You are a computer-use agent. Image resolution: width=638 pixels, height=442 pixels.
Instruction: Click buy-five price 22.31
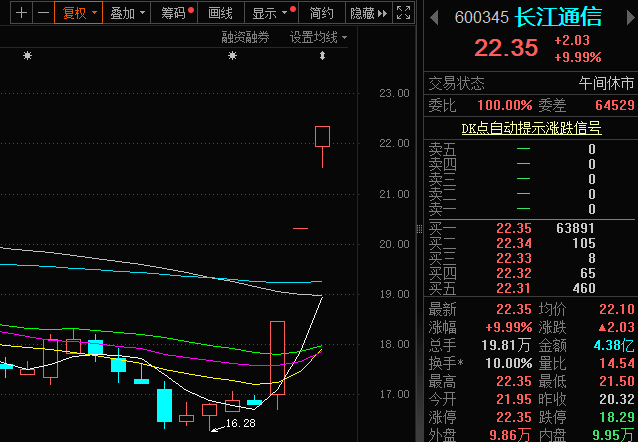click(514, 288)
